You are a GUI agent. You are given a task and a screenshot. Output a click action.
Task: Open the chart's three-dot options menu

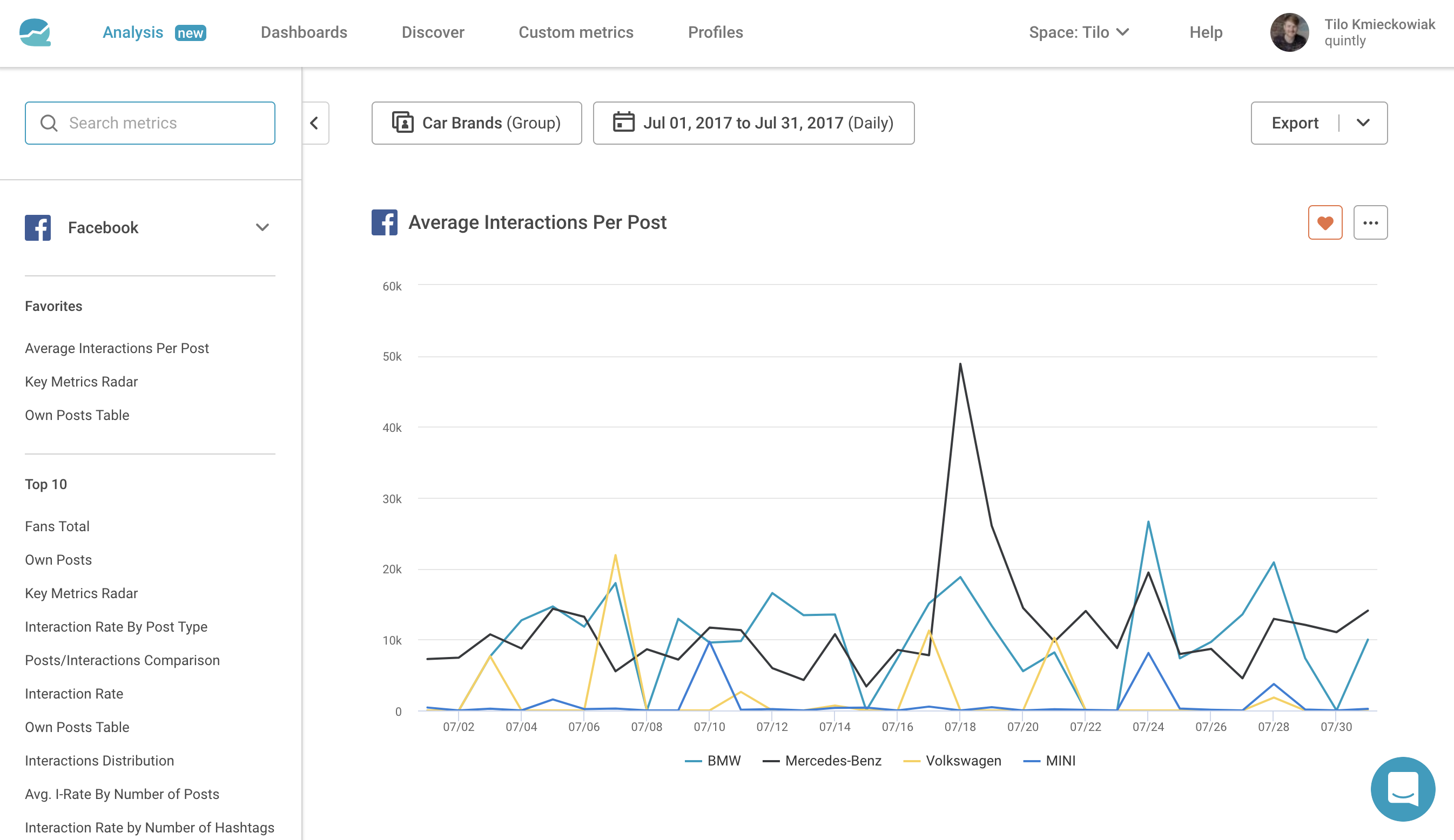[x=1370, y=222]
